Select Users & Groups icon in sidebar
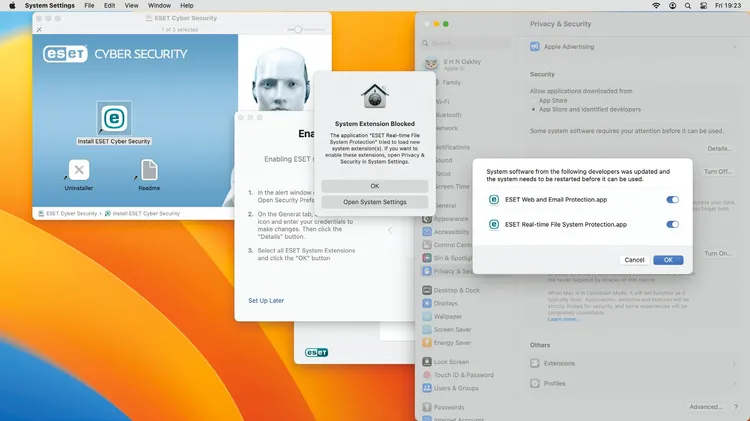 (427, 388)
